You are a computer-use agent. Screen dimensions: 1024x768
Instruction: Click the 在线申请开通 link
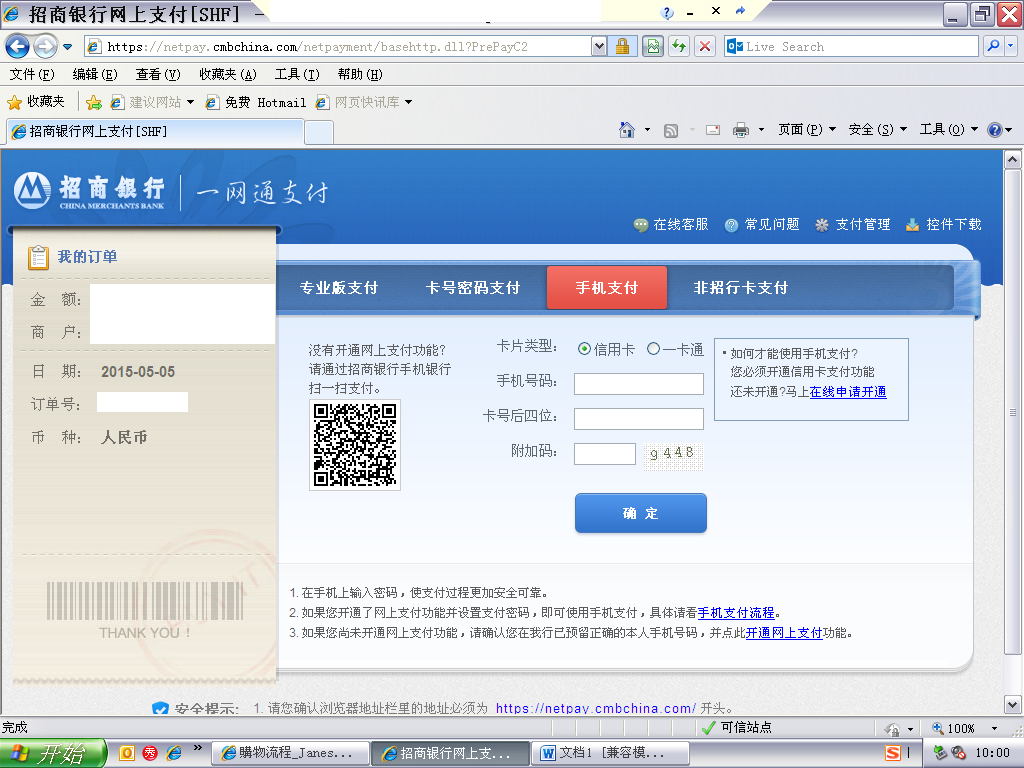coord(848,392)
